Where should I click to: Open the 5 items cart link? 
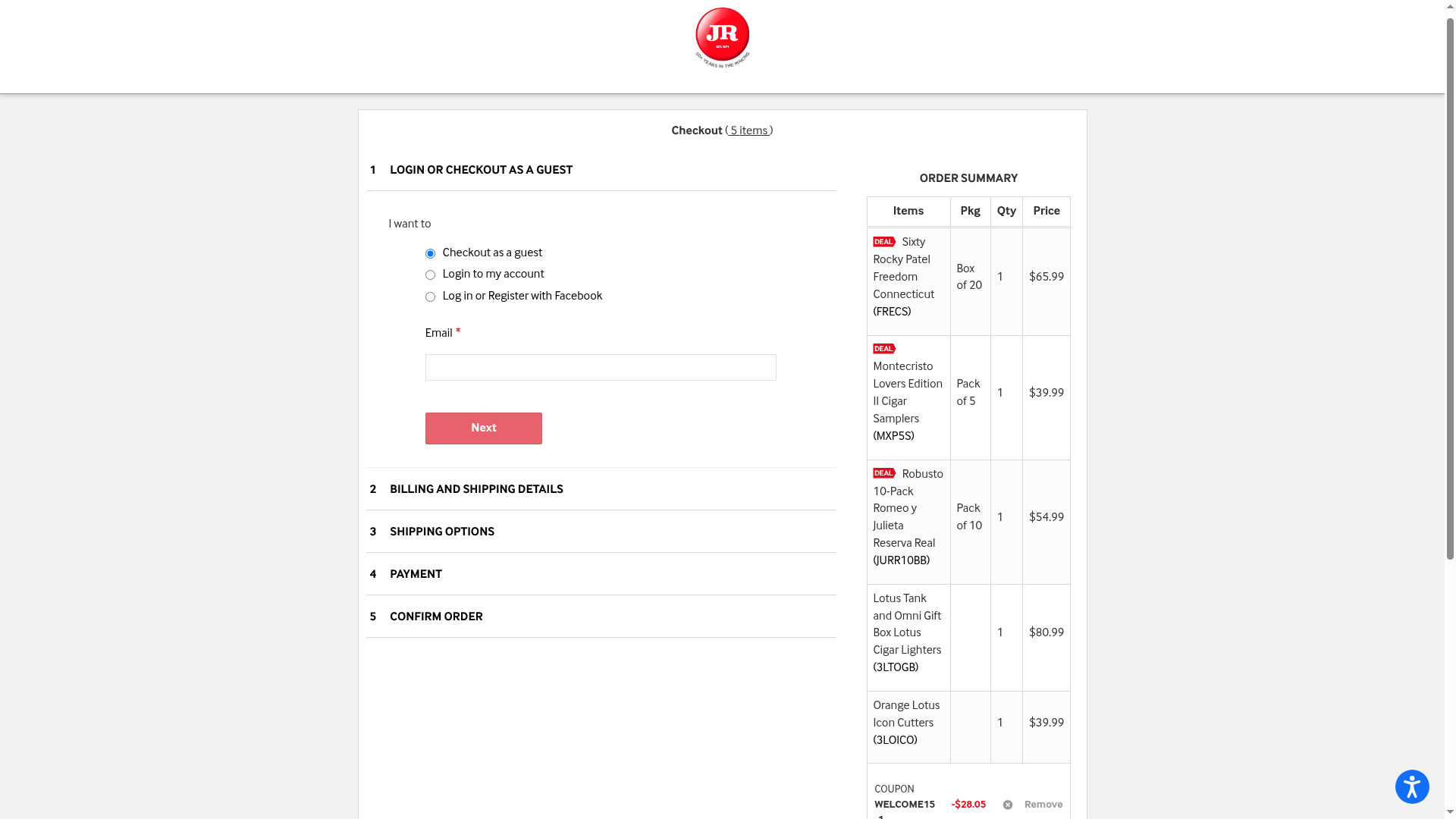click(x=748, y=131)
